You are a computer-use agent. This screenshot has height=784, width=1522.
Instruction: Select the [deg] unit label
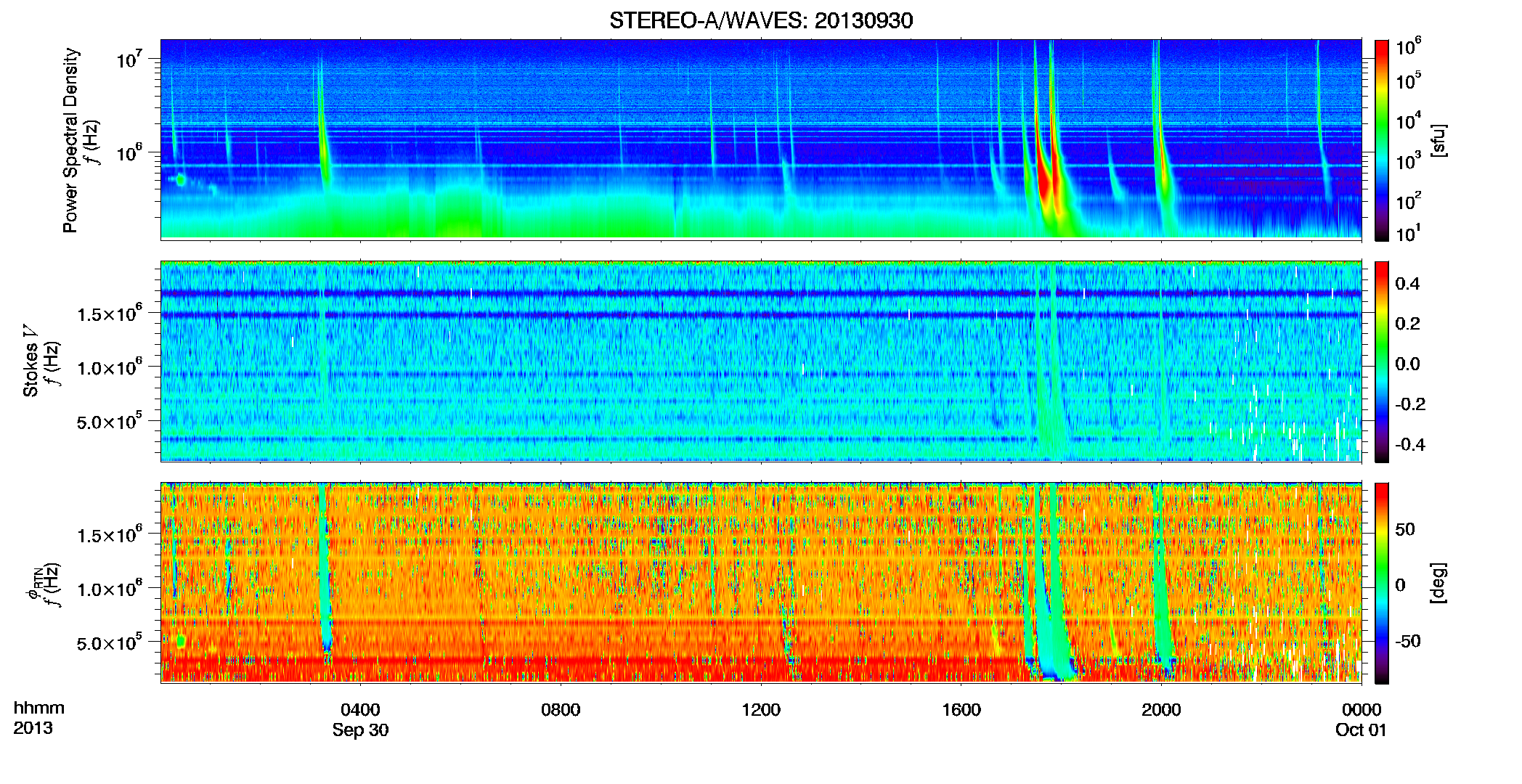coord(1438,583)
